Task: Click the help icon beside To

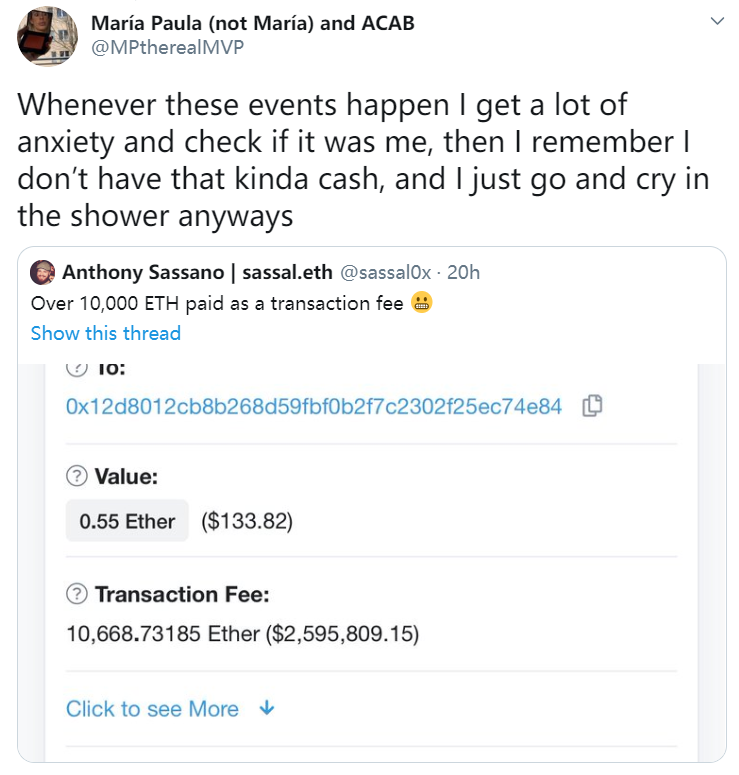Action: click(x=76, y=369)
